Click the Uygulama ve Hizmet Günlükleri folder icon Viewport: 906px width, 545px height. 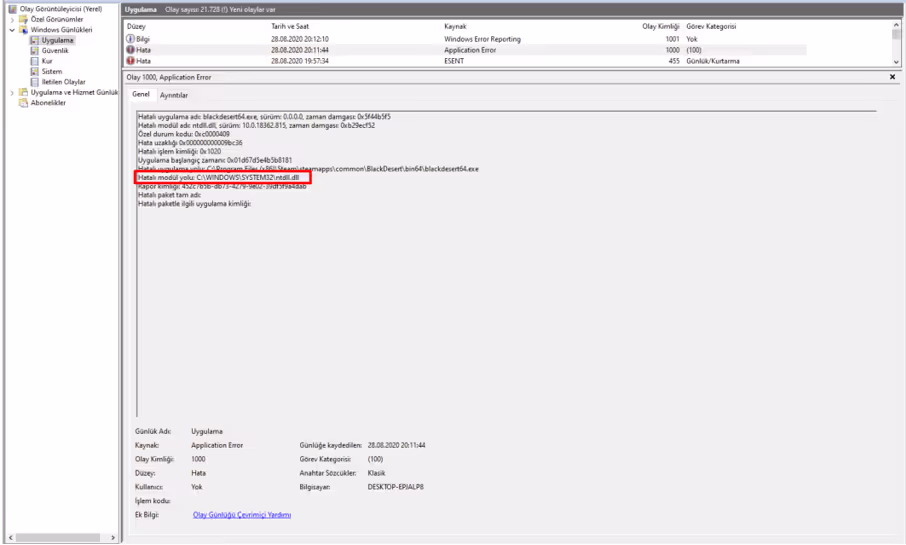click(24, 92)
